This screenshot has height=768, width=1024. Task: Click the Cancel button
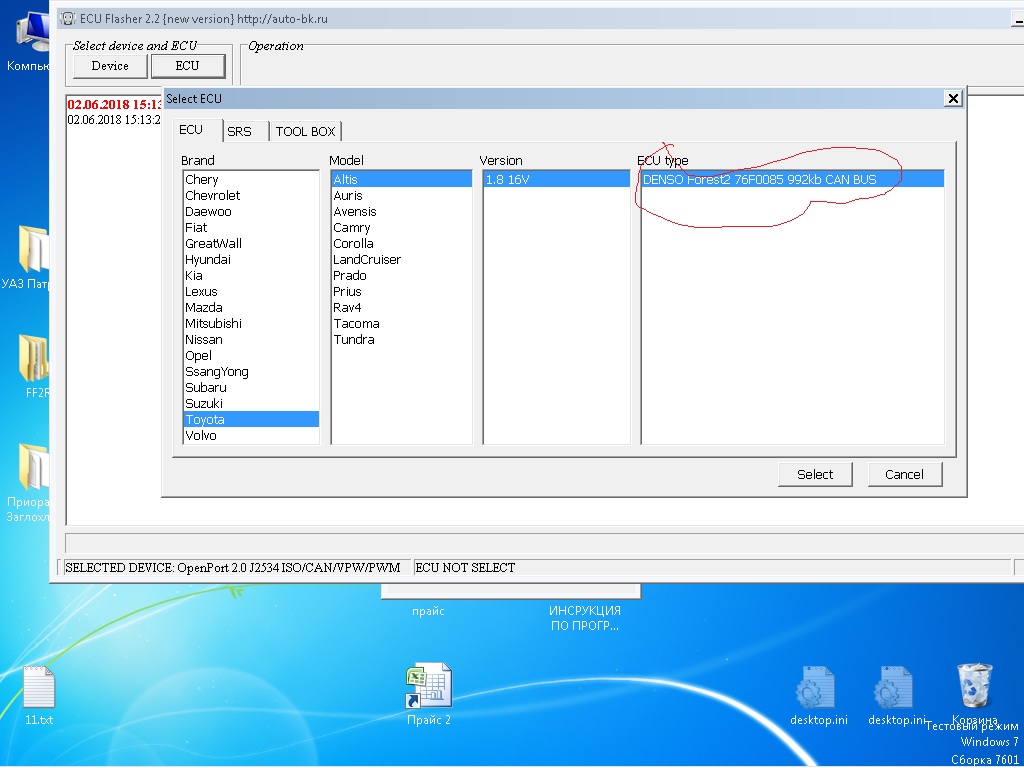904,474
